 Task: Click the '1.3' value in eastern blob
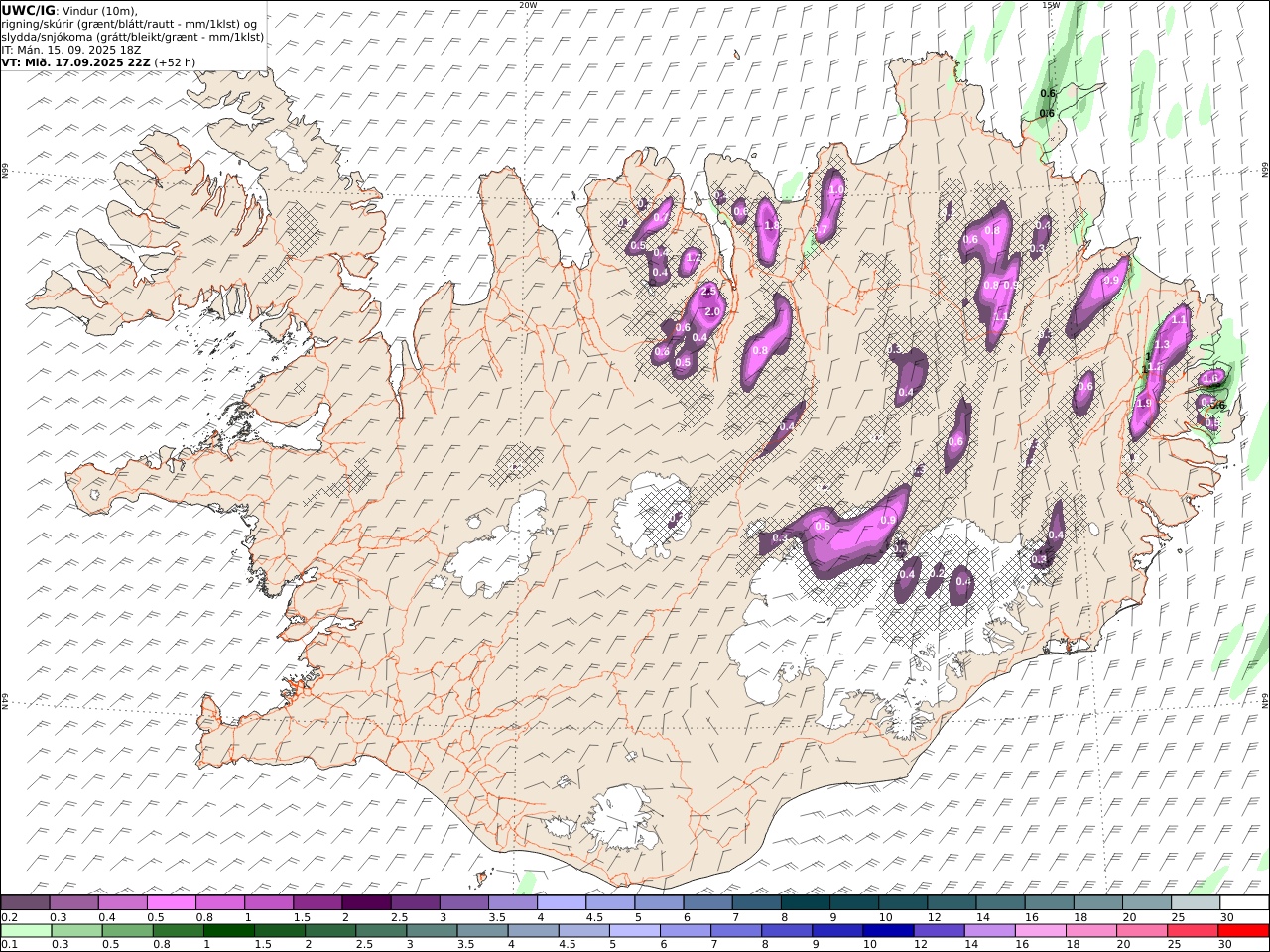[1163, 344]
